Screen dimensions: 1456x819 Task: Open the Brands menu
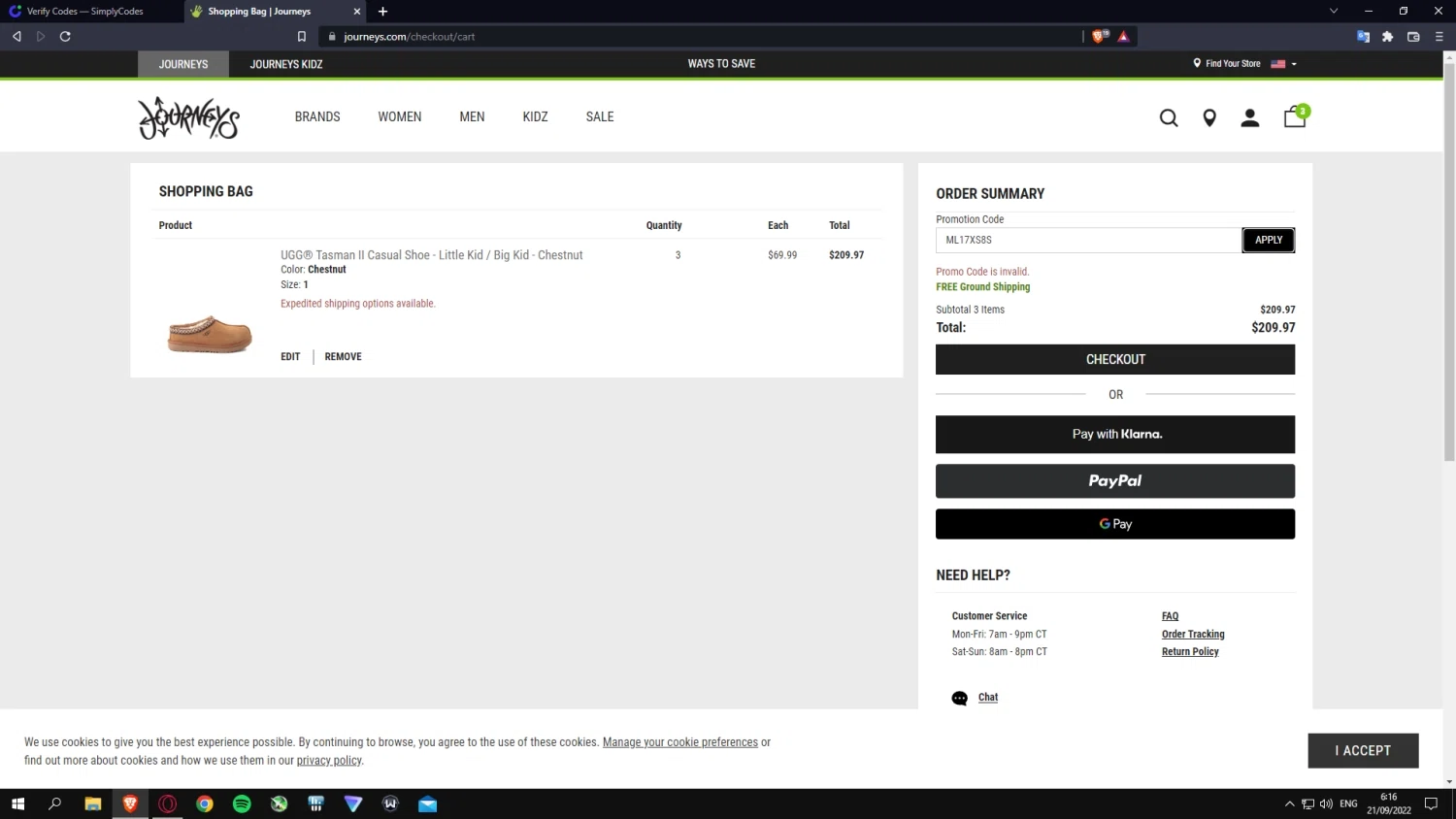317,116
